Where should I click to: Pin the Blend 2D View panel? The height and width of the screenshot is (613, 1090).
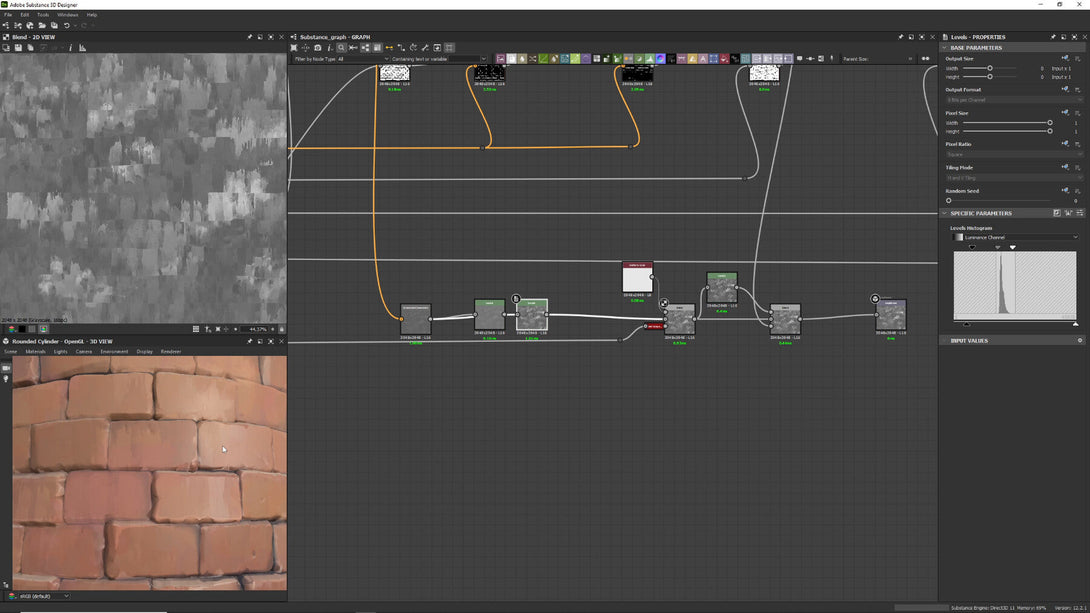pos(250,37)
